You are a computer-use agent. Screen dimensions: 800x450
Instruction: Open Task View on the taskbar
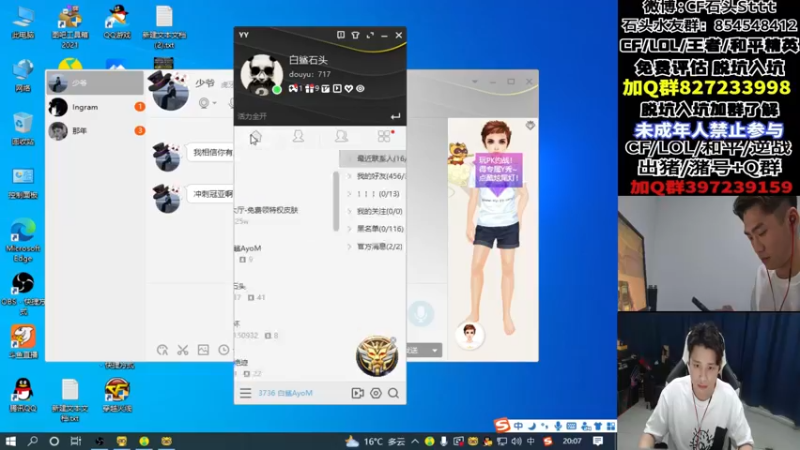(76, 441)
